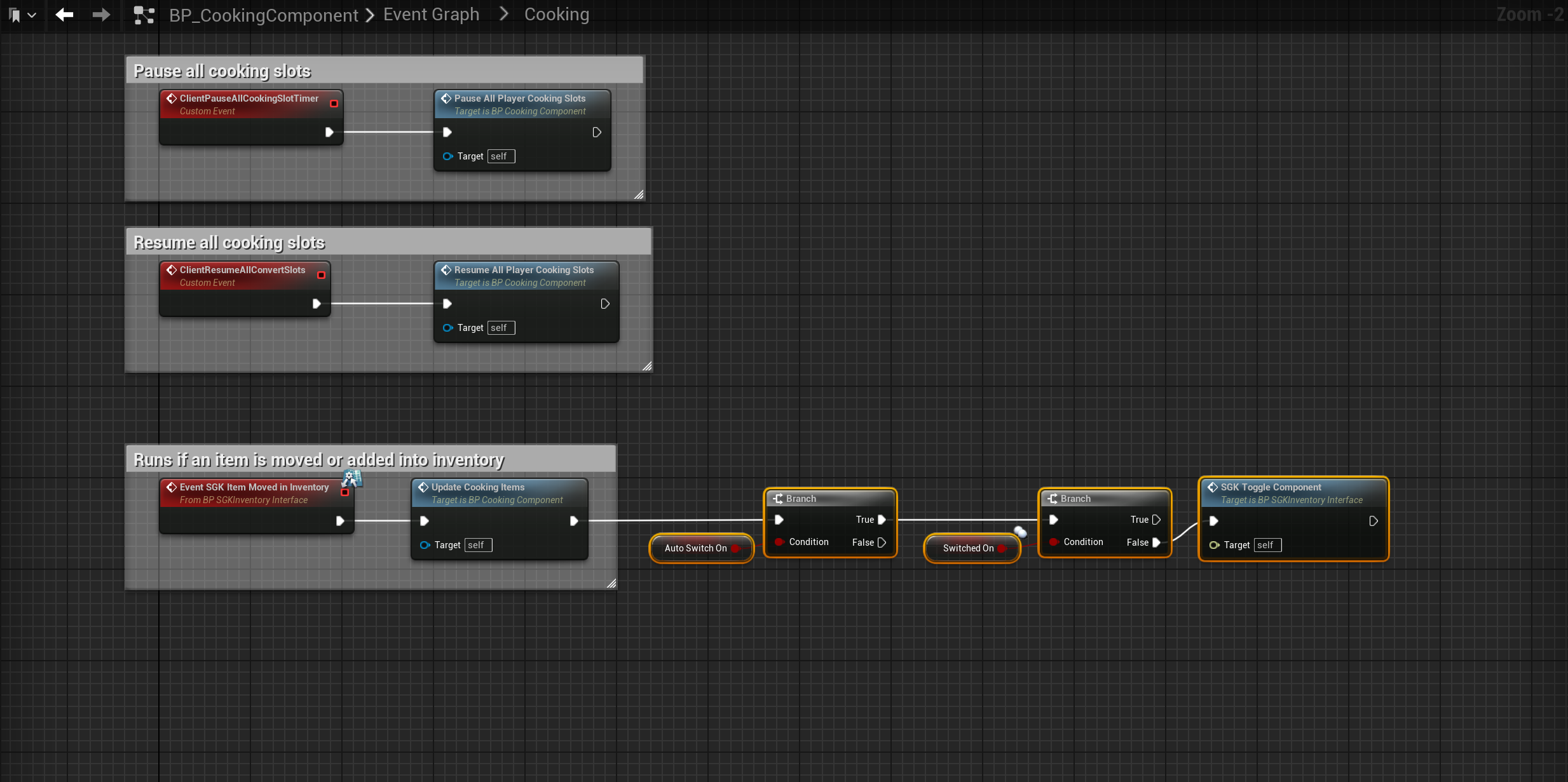Click the False output pin of the second Branch
1568x782 pixels.
pos(1156,543)
